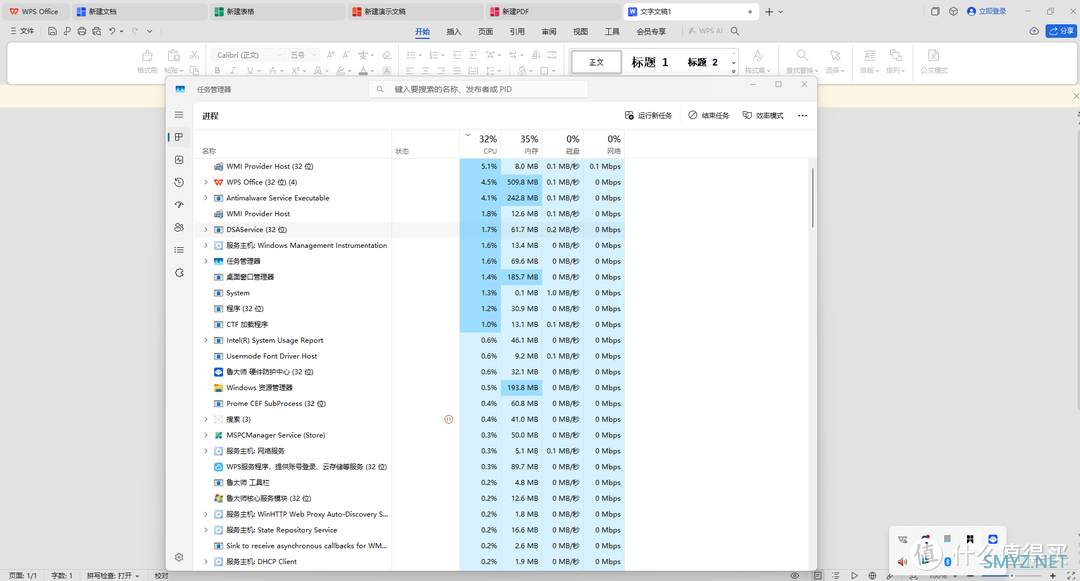Open Details list icon in Task Manager sidebar
Screen dimensions: 1080x581
[x=179, y=250]
